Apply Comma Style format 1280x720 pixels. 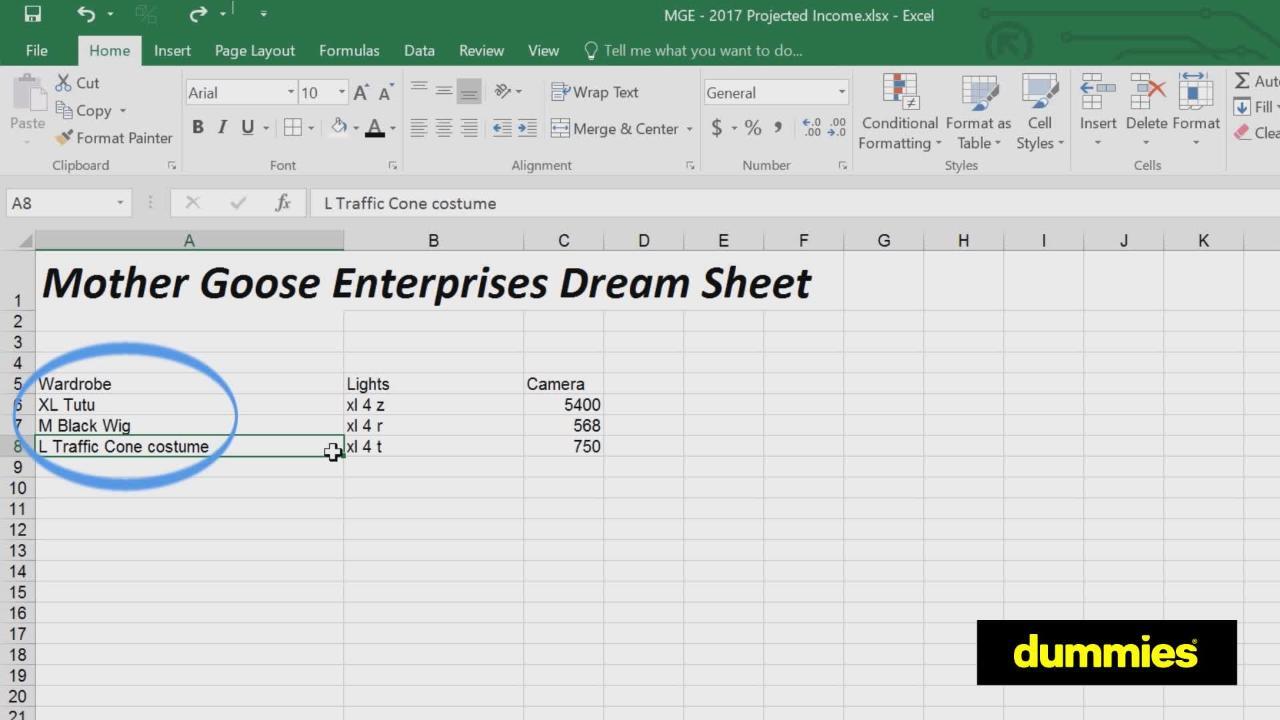coord(779,128)
